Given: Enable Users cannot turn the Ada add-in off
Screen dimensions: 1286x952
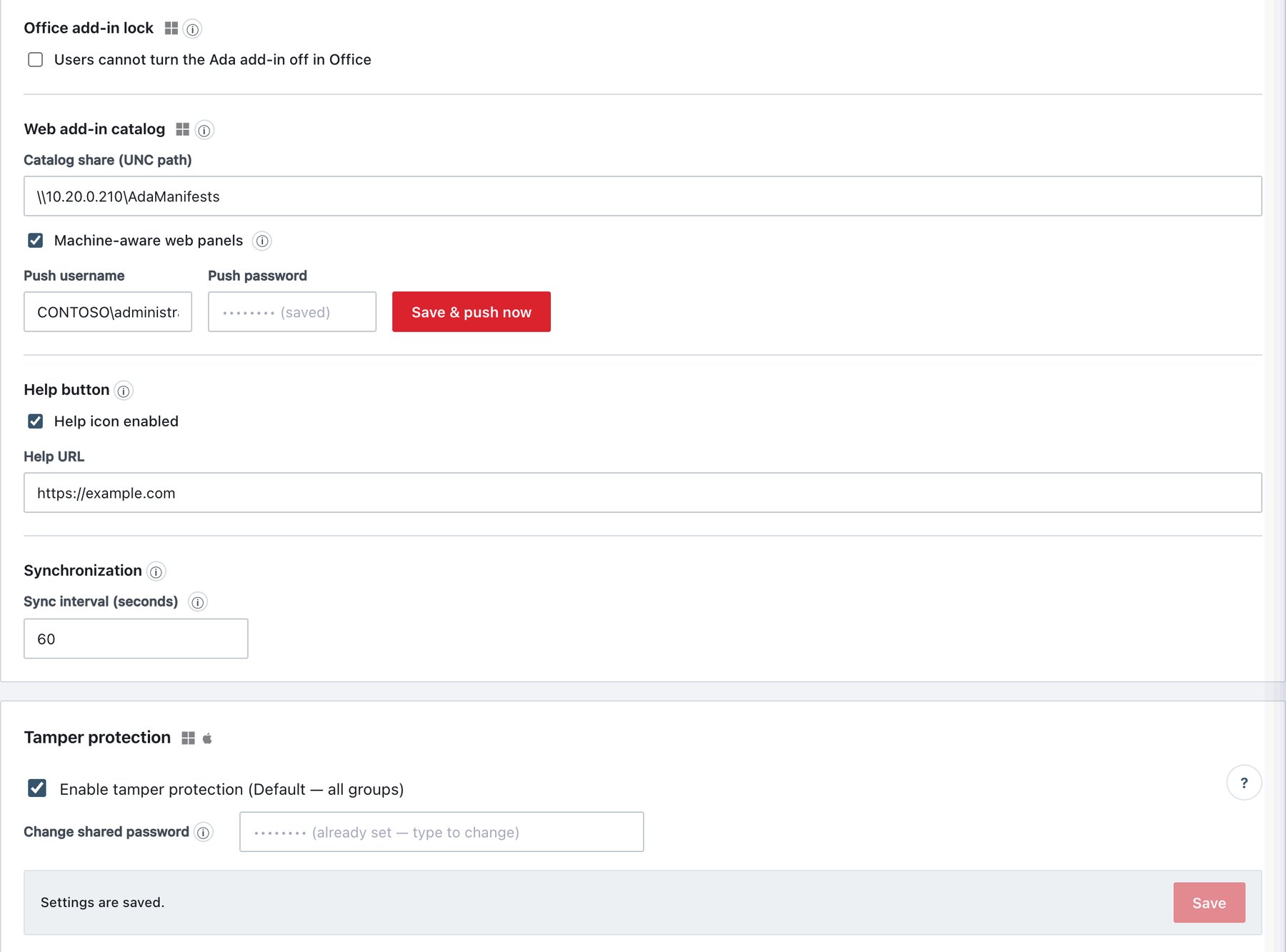Looking at the screenshot, I should click(36, 59).
